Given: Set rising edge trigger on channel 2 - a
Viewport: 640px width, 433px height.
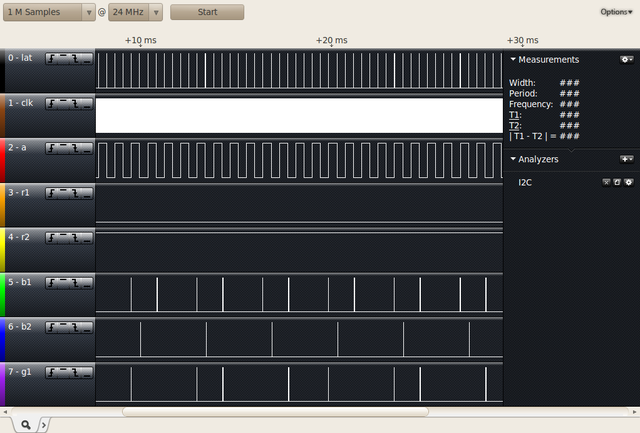Looking at the screenshot, I should coord(51,149).
